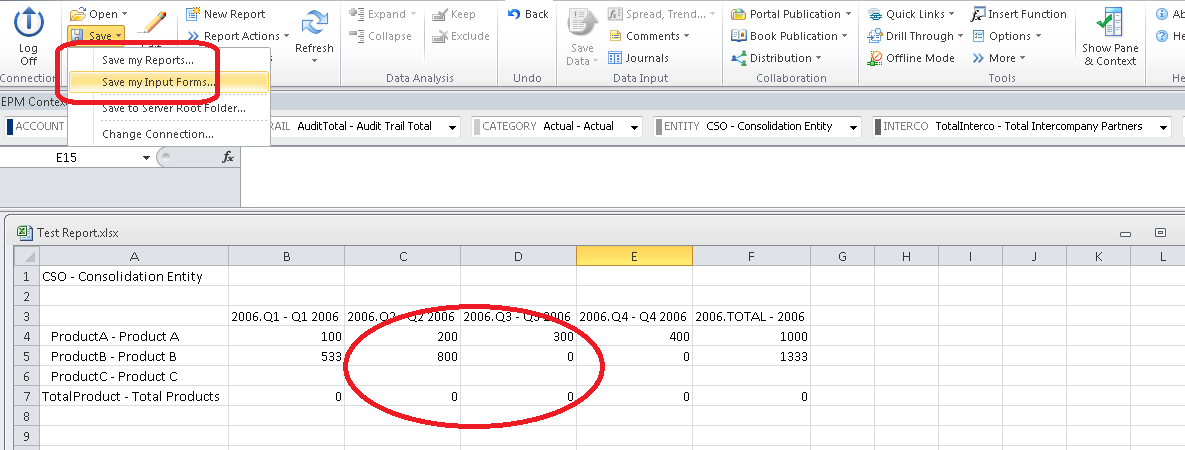Click the Show Pane & Context icon

tap(1109, 25)
